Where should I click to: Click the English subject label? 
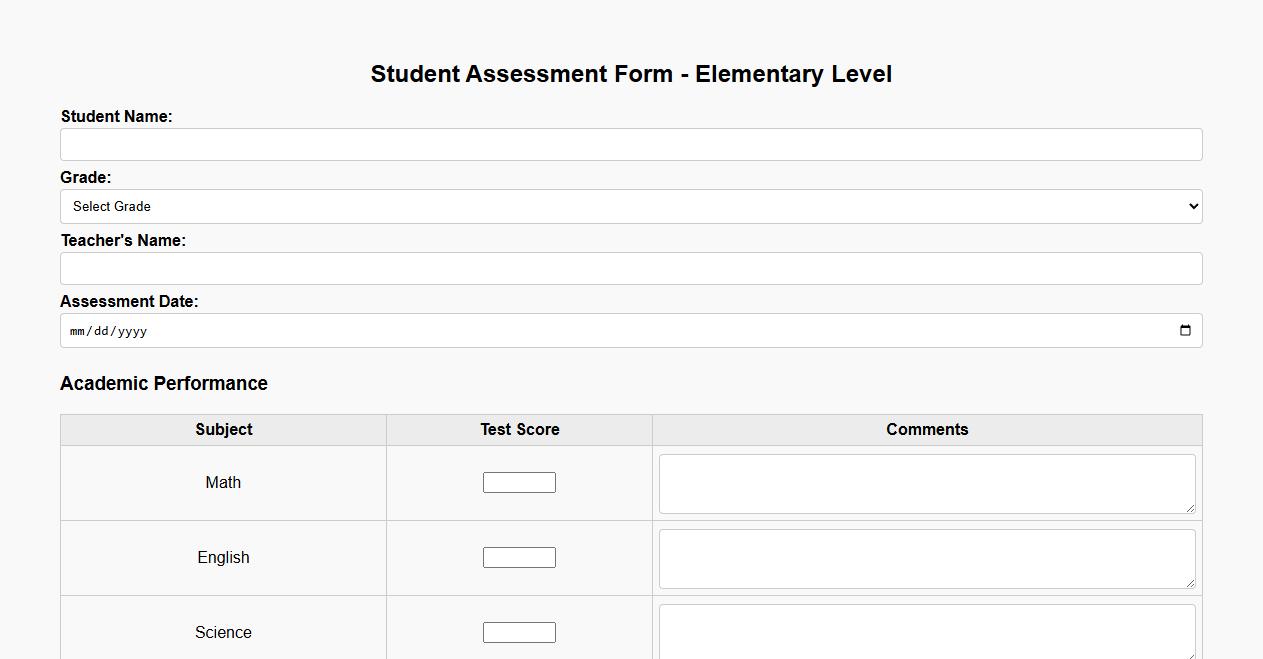[x=223, y=556]
